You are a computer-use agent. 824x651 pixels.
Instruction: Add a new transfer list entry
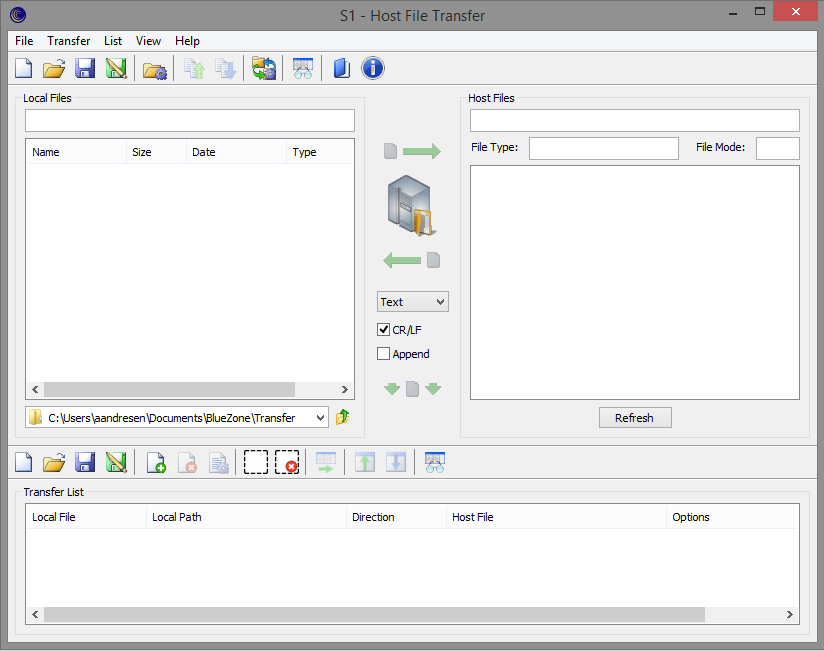155,462
